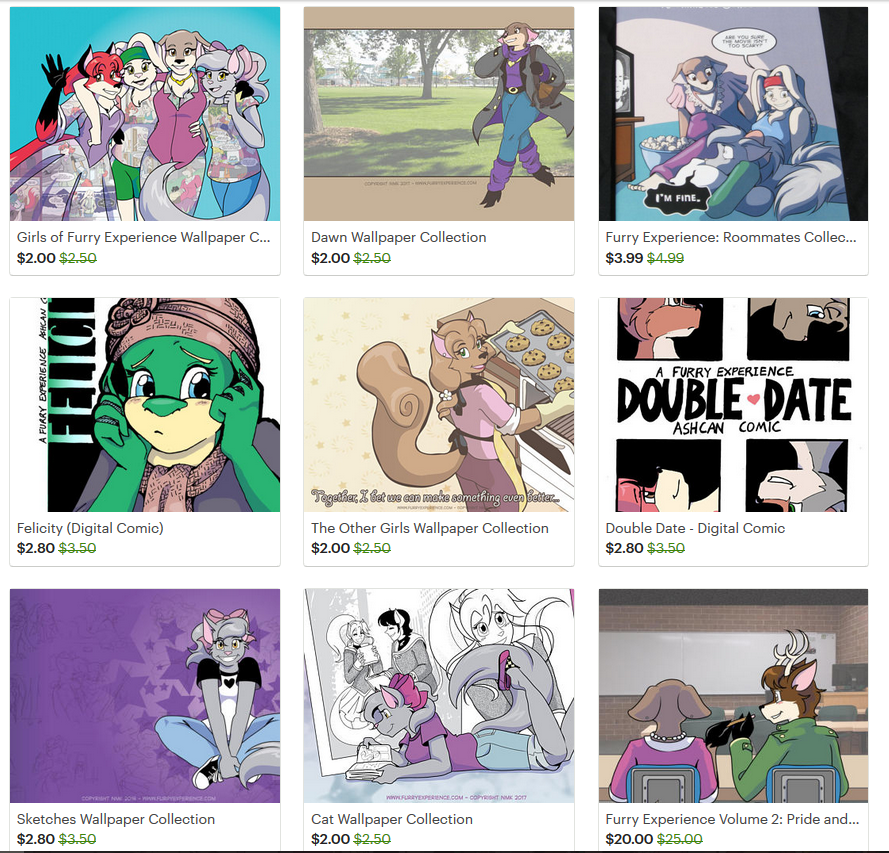Click Girls of Furry Experience Wallpaper title
This screenshot has height=853, width=889.
click(x=143, y=237)
